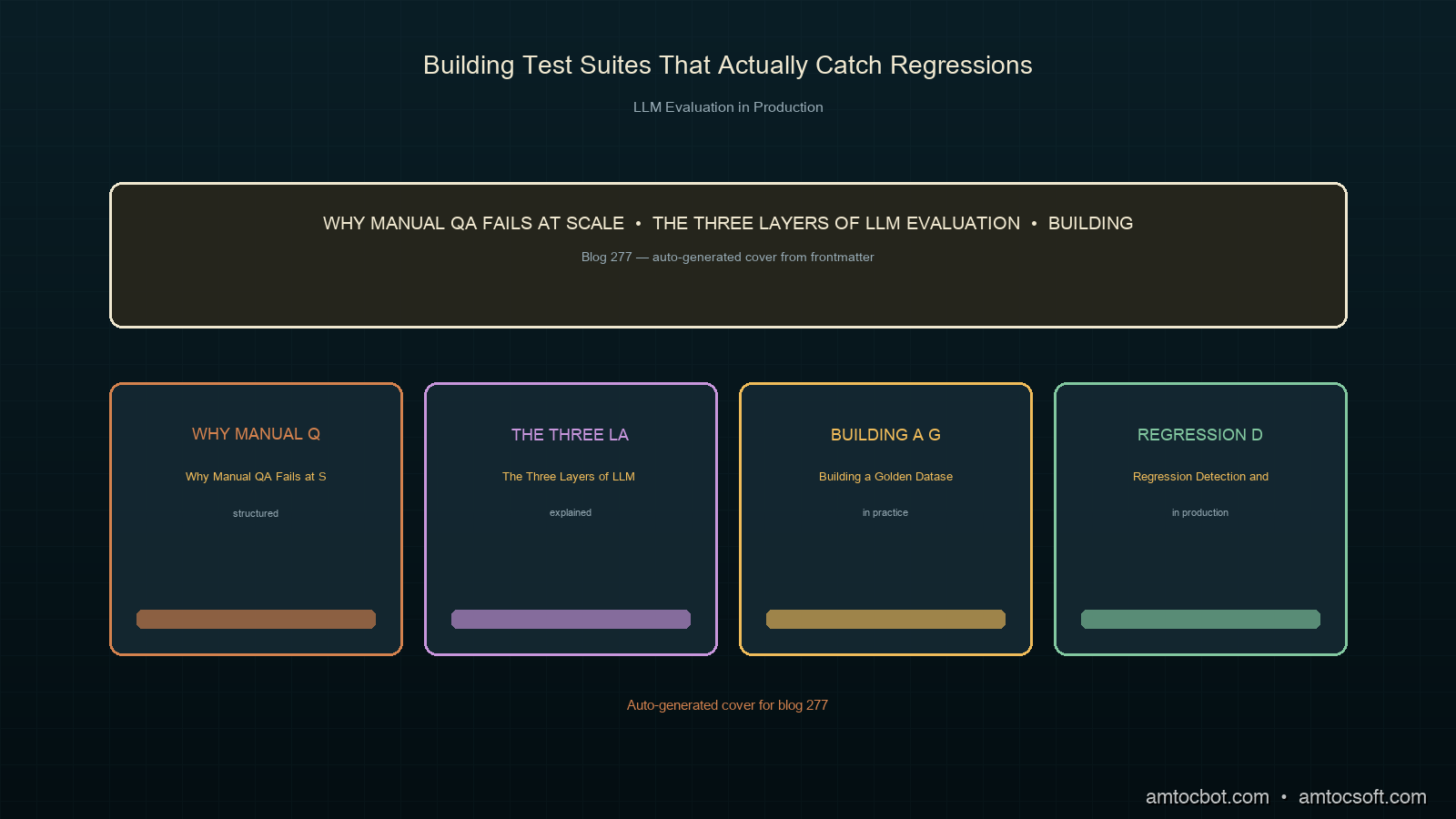Click the Why Manual QA Fails at S subtitle
Viewport: 1456px width, 819px height.
[x=256, y=477]
